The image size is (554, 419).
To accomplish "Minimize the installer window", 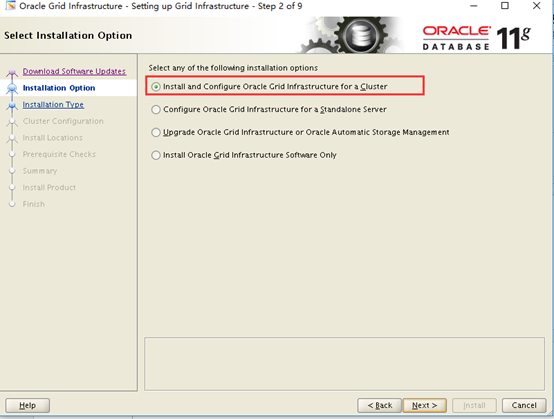I will 473,6.
